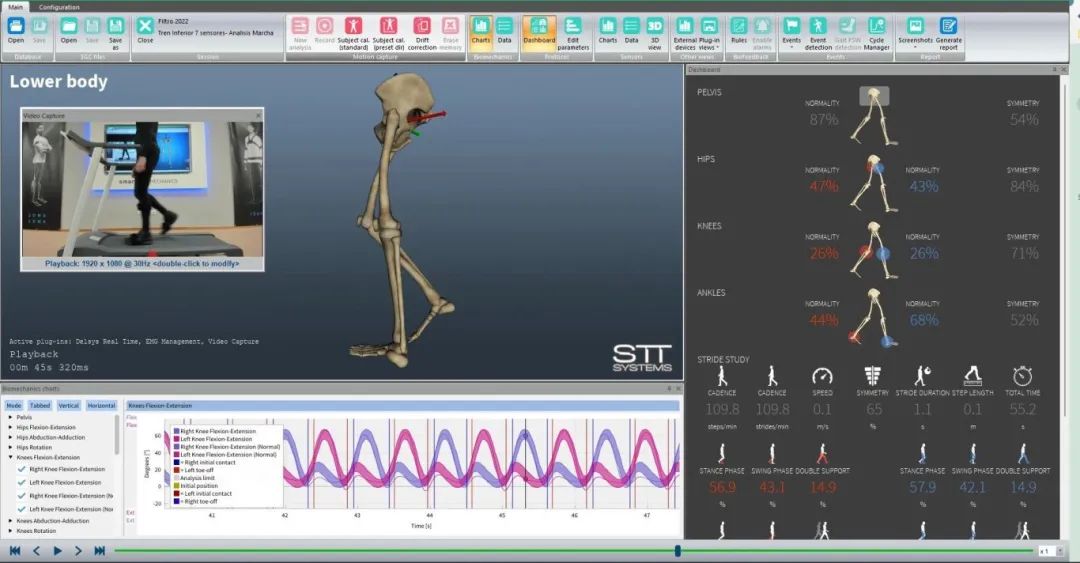Expand the Pelvis tree node
The width and height of the screenshot is (1080, 563).
10,416
